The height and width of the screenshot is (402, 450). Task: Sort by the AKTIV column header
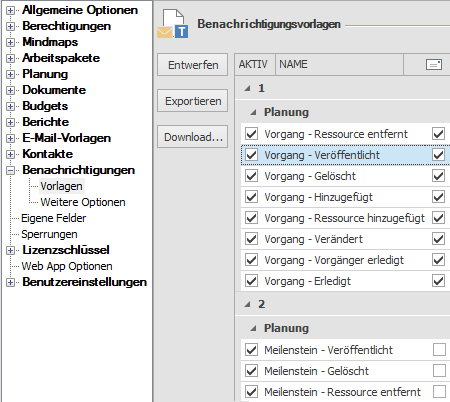(255, 64)
